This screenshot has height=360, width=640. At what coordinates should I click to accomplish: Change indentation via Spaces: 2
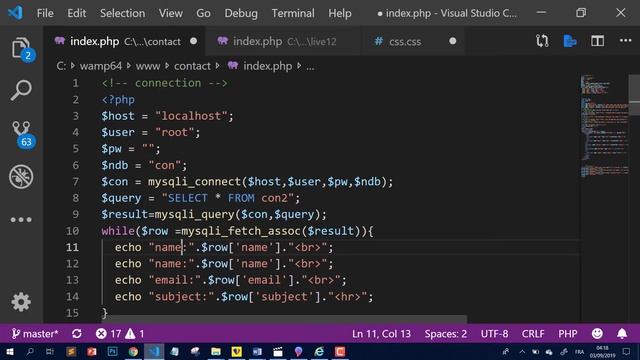click(446, 334)
